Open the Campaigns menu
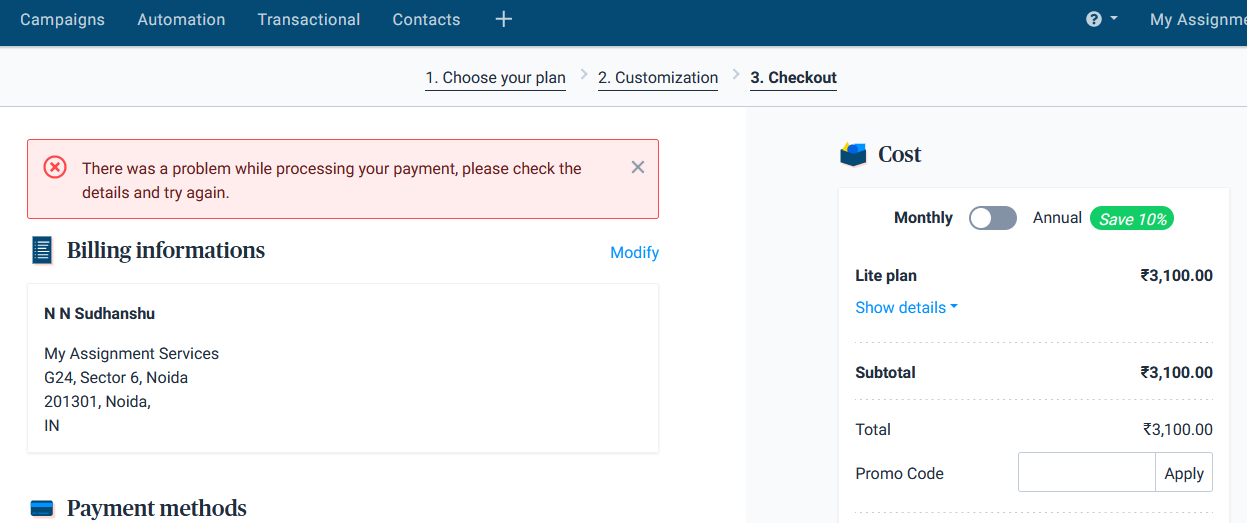This screenshot has width=1247, height=523. click(62, 19)
